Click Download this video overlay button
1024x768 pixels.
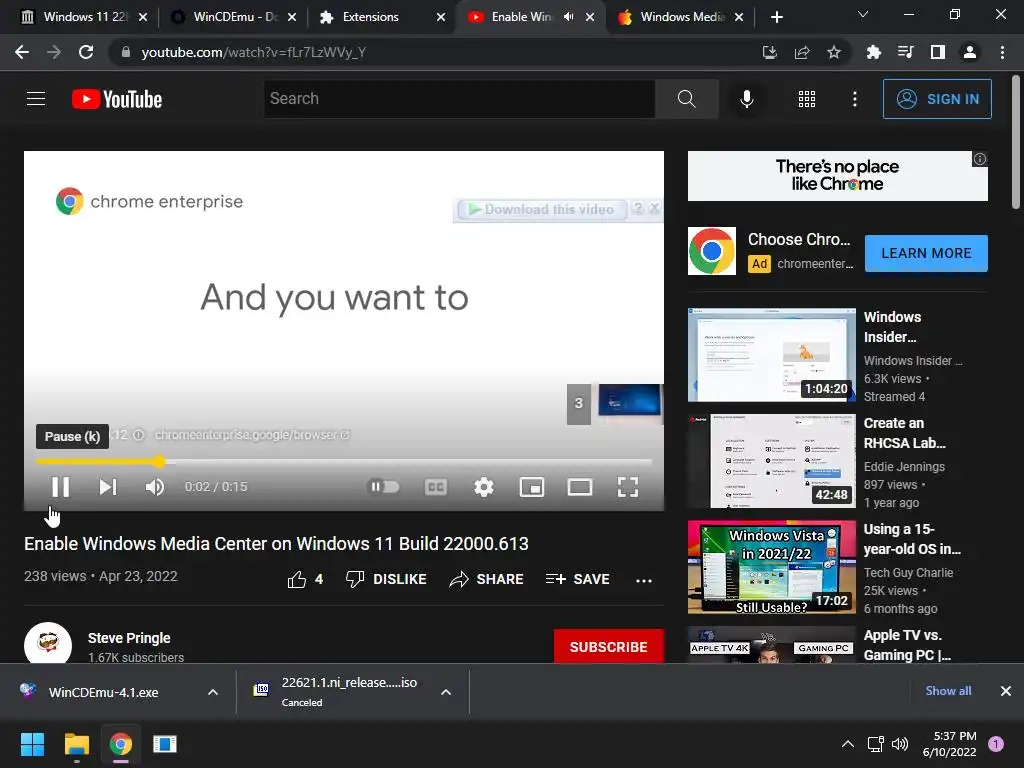[542, 210]
